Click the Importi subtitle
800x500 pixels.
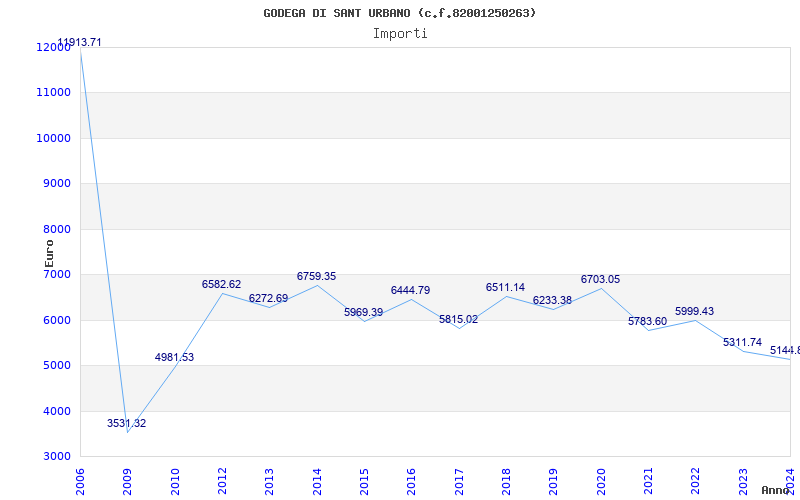pos(400,34)
